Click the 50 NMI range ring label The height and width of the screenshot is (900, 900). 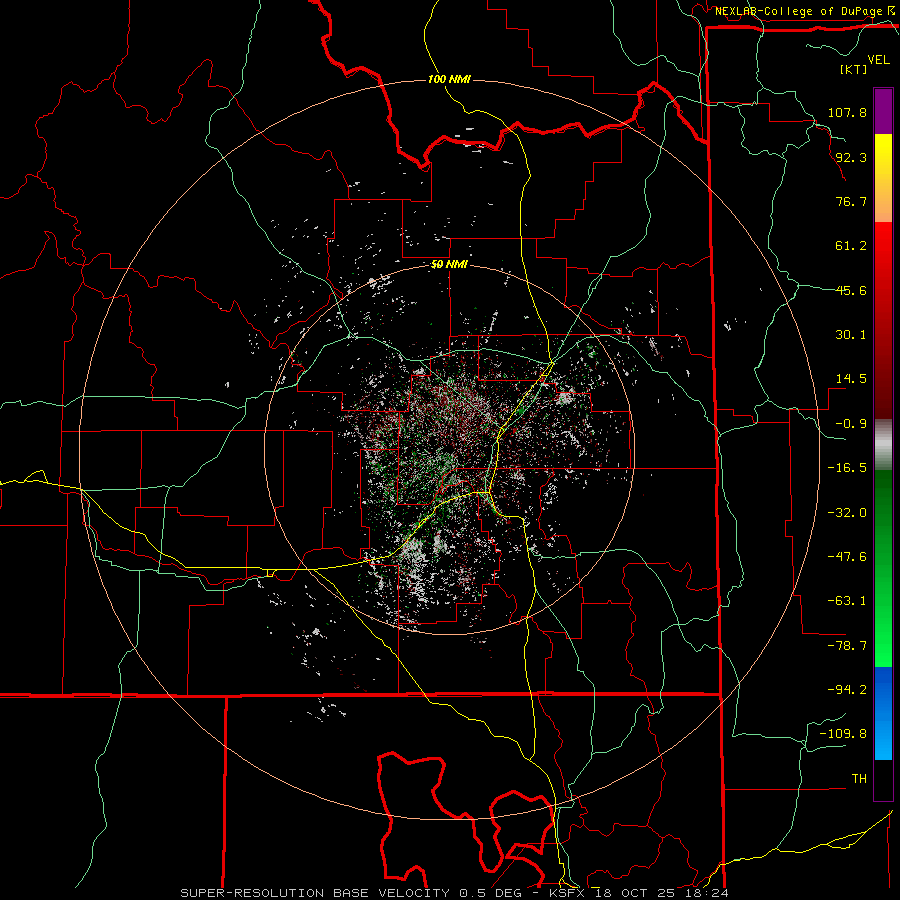(x=449, y=265)
